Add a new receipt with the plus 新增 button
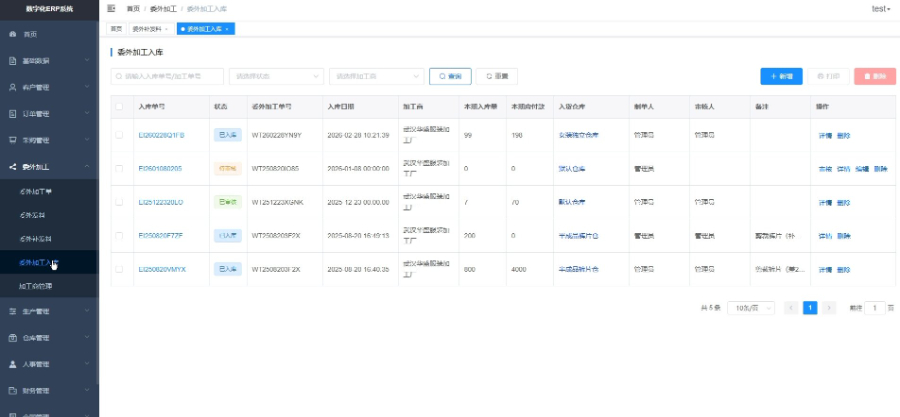Viewport: 900px width, 417px height. pyautogui.click(x=781, y=76)
